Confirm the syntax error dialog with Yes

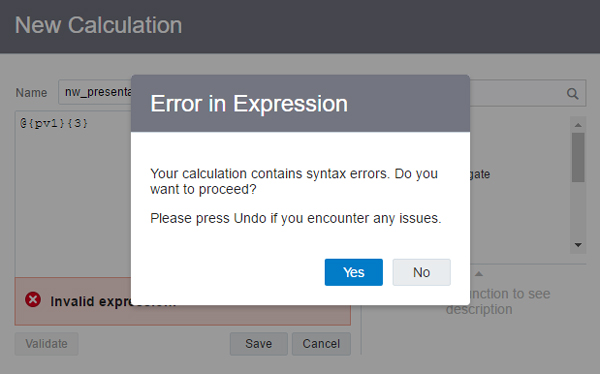[x=354, y=272]
